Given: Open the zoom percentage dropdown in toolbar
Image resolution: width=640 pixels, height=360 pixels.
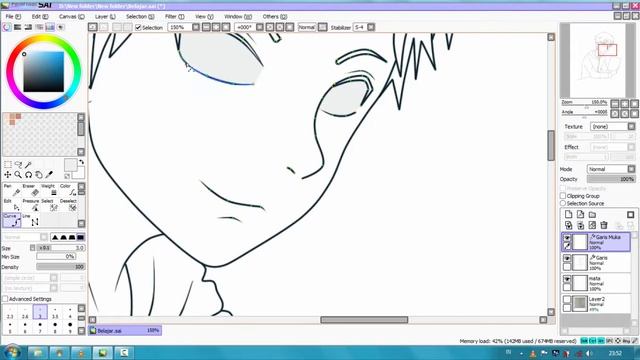Looking at the screenshot, I should [196, 27].
